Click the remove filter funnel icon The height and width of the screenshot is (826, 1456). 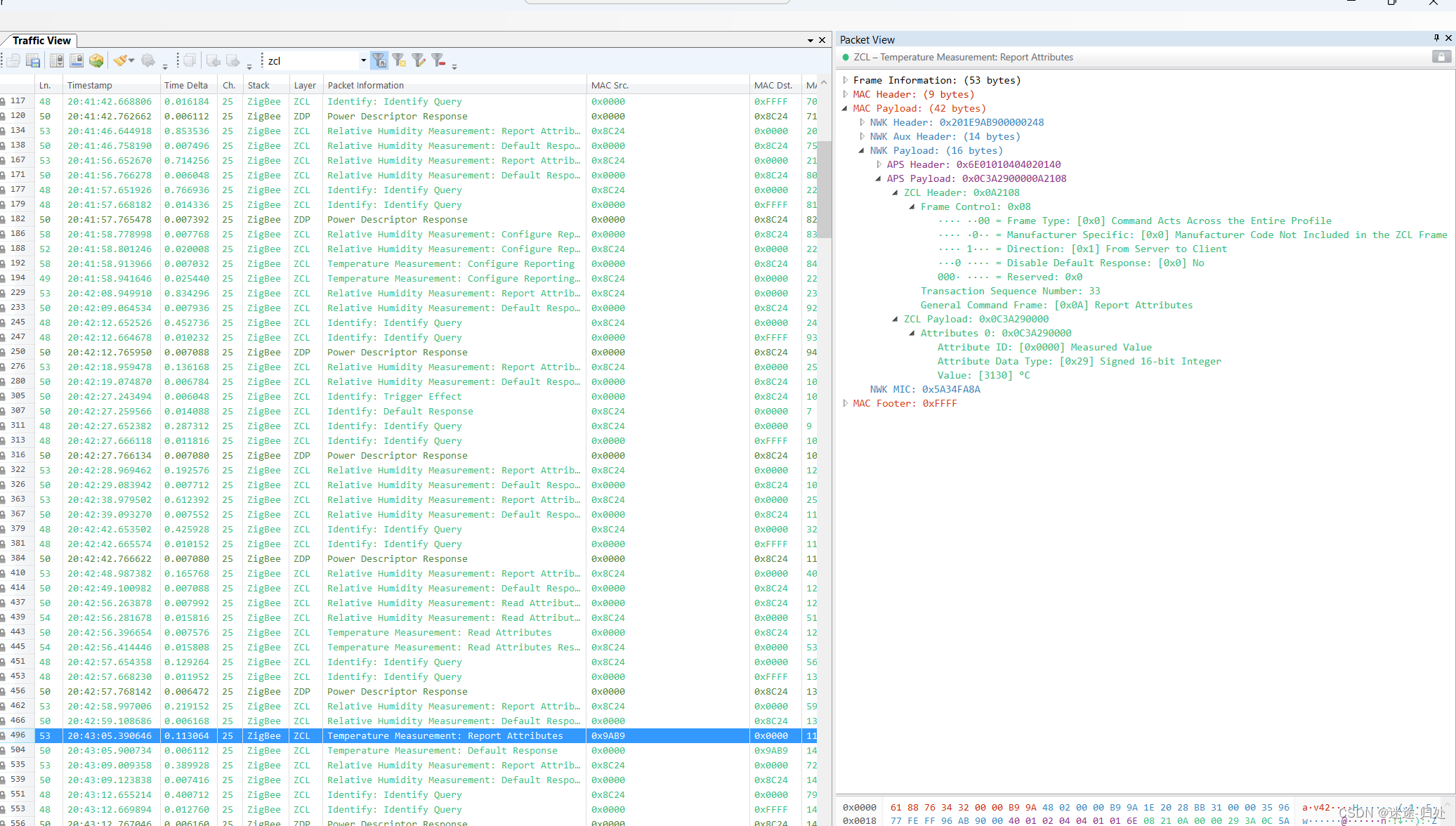[x=438, y=61]
